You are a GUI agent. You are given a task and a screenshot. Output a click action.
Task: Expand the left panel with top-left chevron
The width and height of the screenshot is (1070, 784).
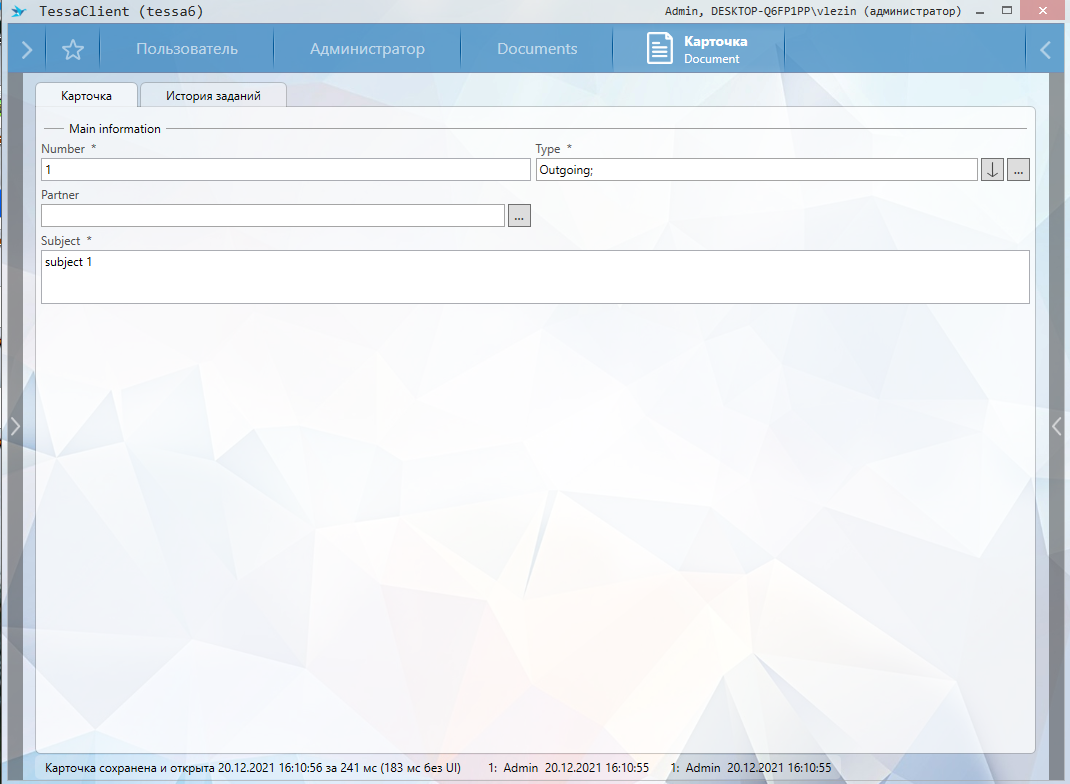point(27,49)
